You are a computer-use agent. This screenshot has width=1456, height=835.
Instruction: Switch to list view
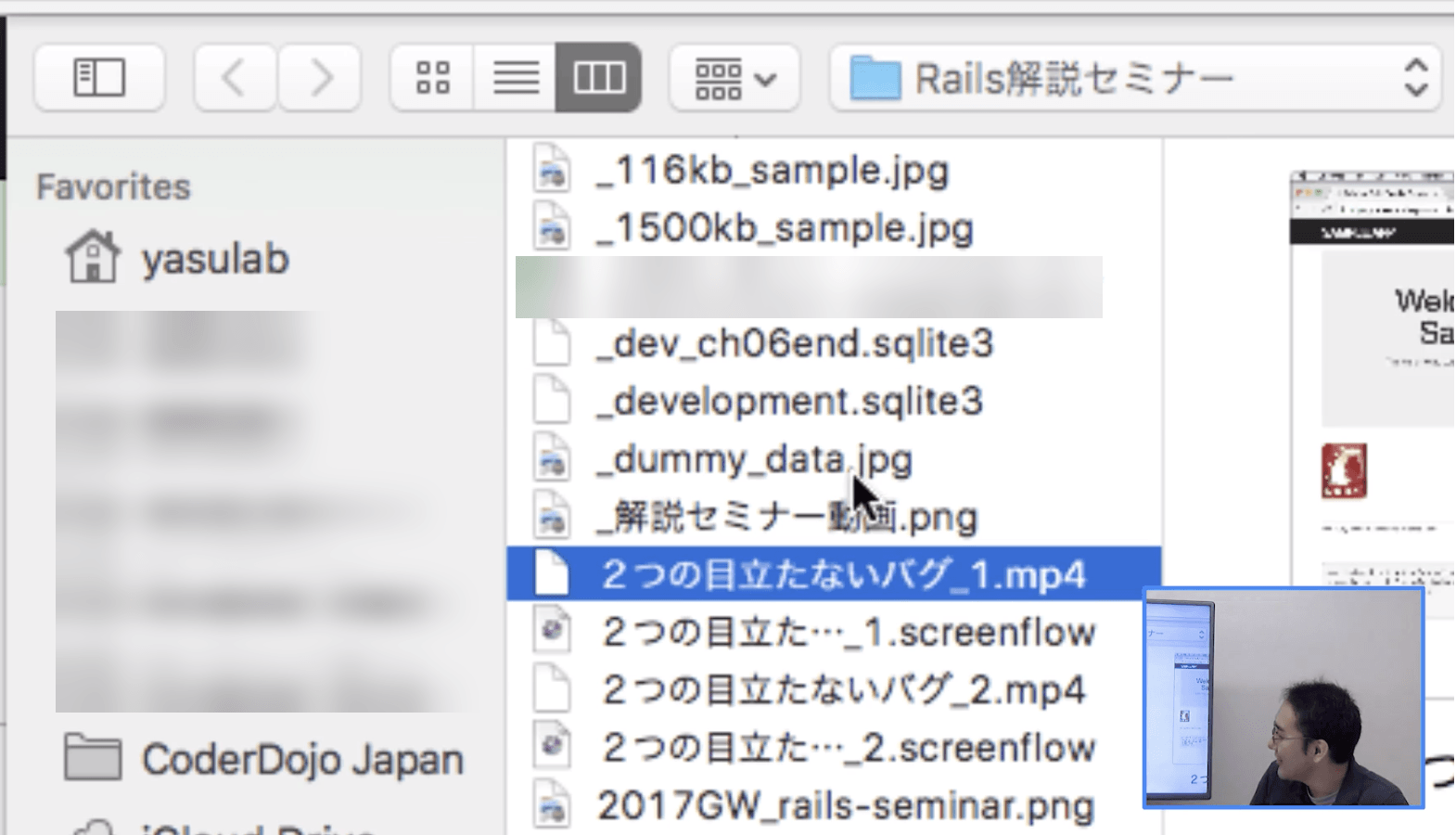(516, 77)
